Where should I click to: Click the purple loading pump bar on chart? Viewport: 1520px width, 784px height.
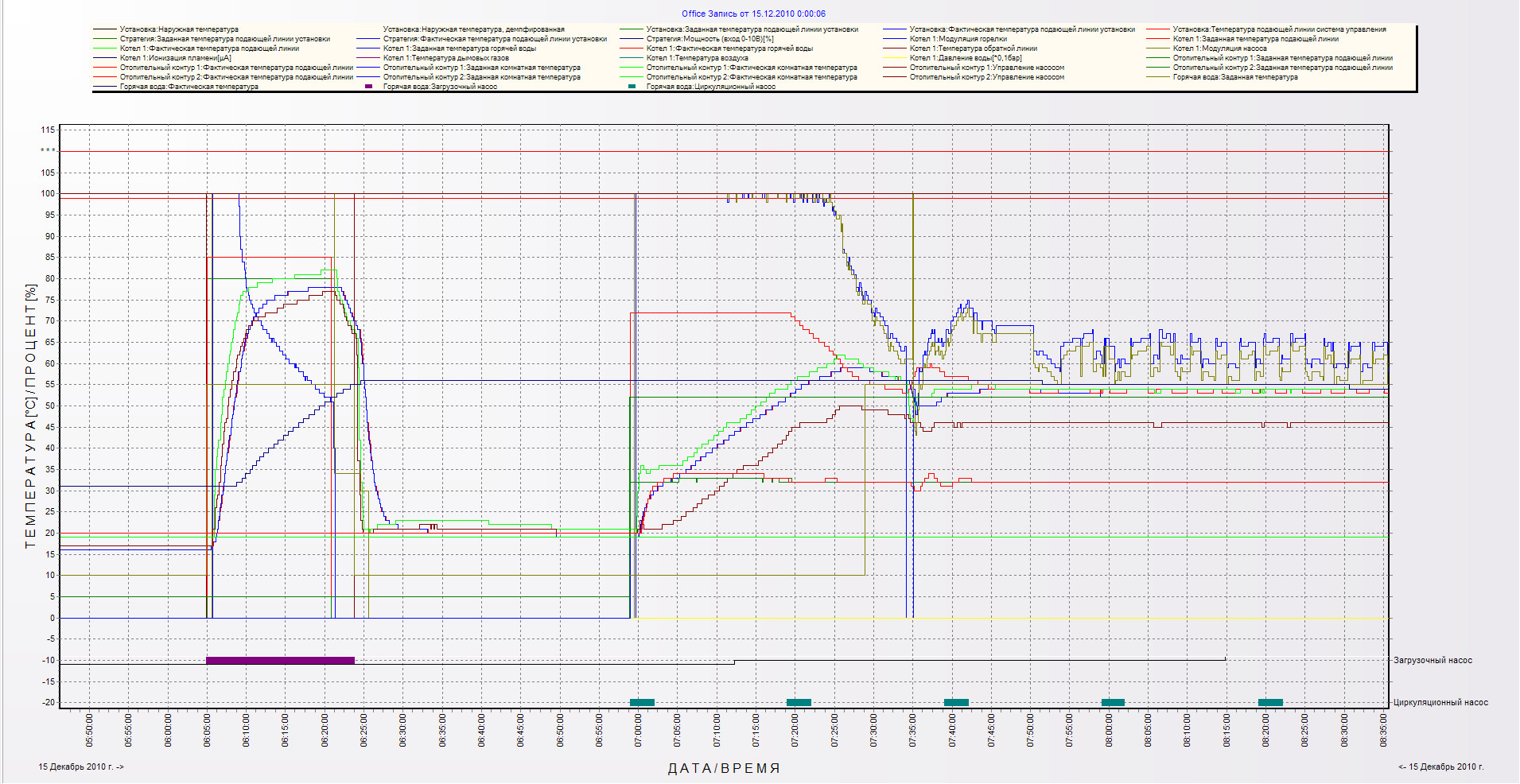coord(280,660)
